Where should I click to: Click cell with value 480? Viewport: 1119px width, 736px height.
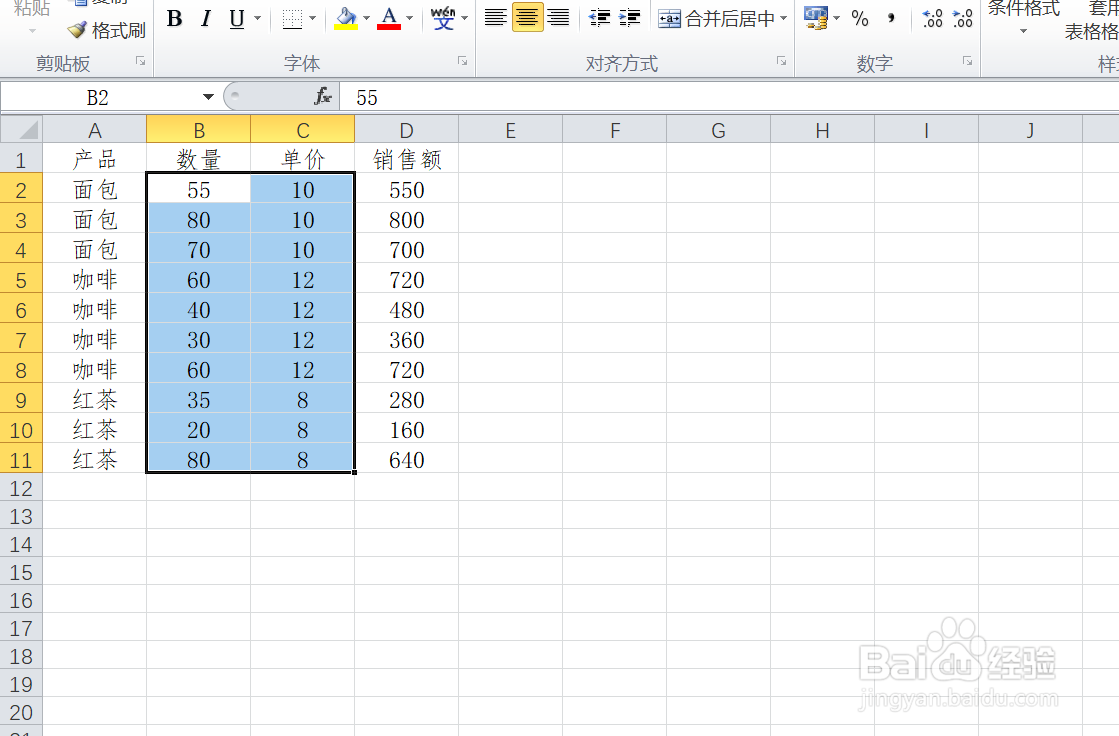tap(407, 310)
